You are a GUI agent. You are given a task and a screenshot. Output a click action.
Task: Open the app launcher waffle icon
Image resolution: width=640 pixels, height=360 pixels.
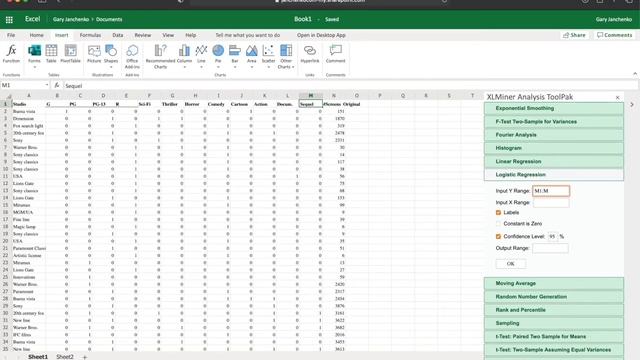pos(9,20)
